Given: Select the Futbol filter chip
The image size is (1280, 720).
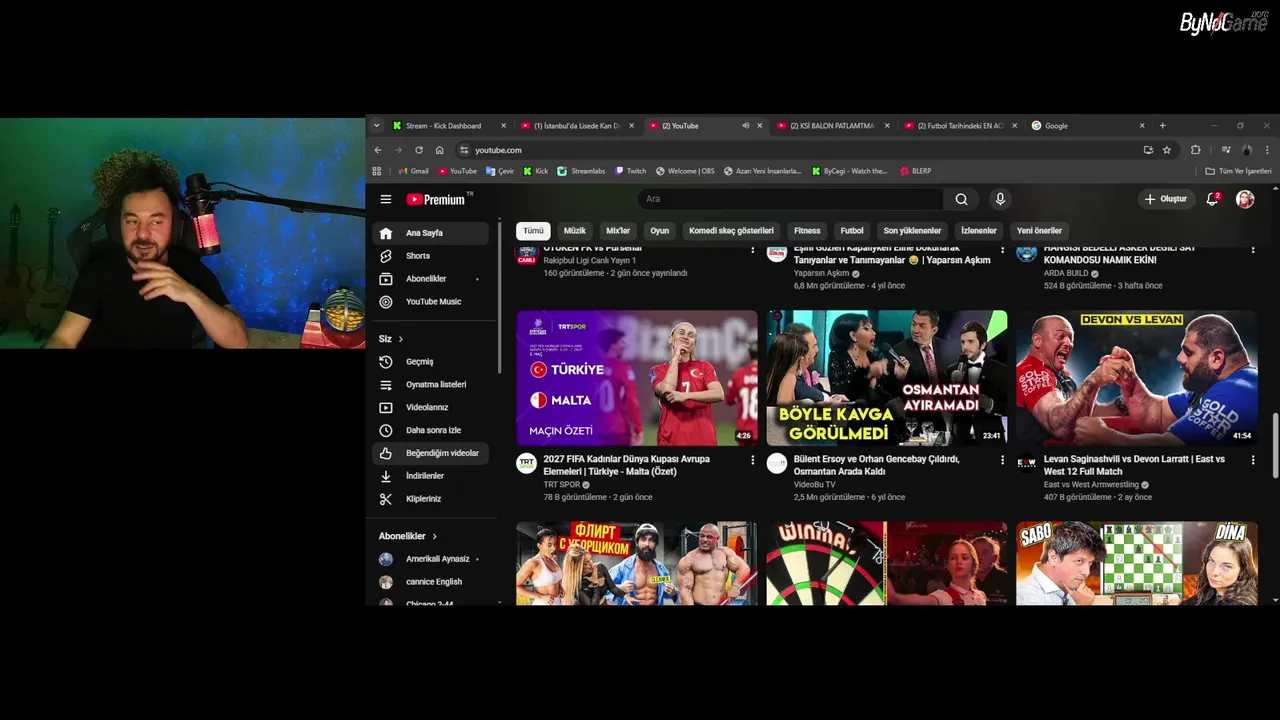Looking at the screenshot, I should click(x=852, y=231).
